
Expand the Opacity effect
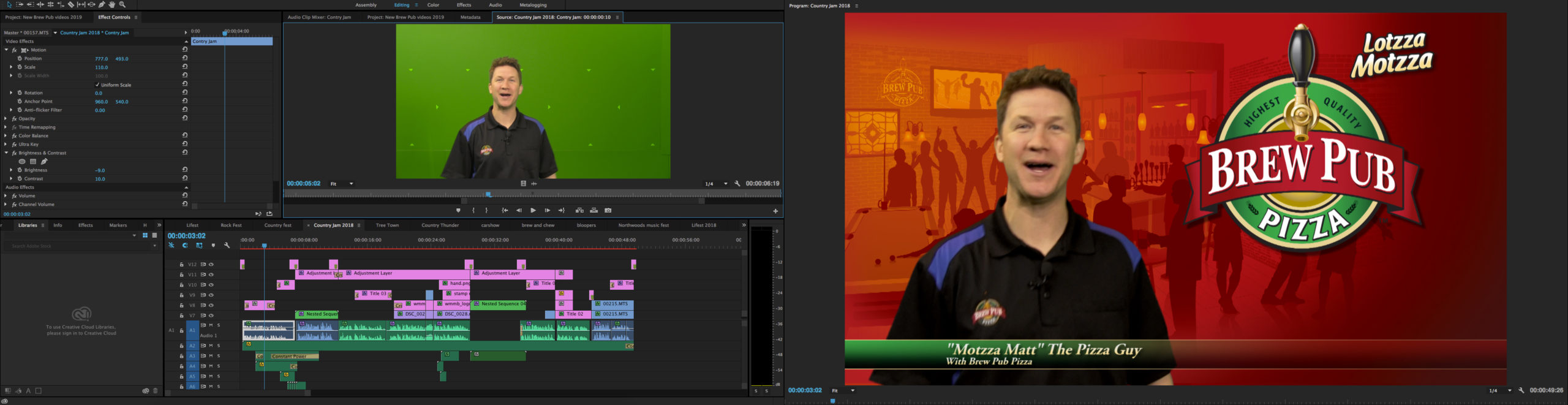[6, 118]
